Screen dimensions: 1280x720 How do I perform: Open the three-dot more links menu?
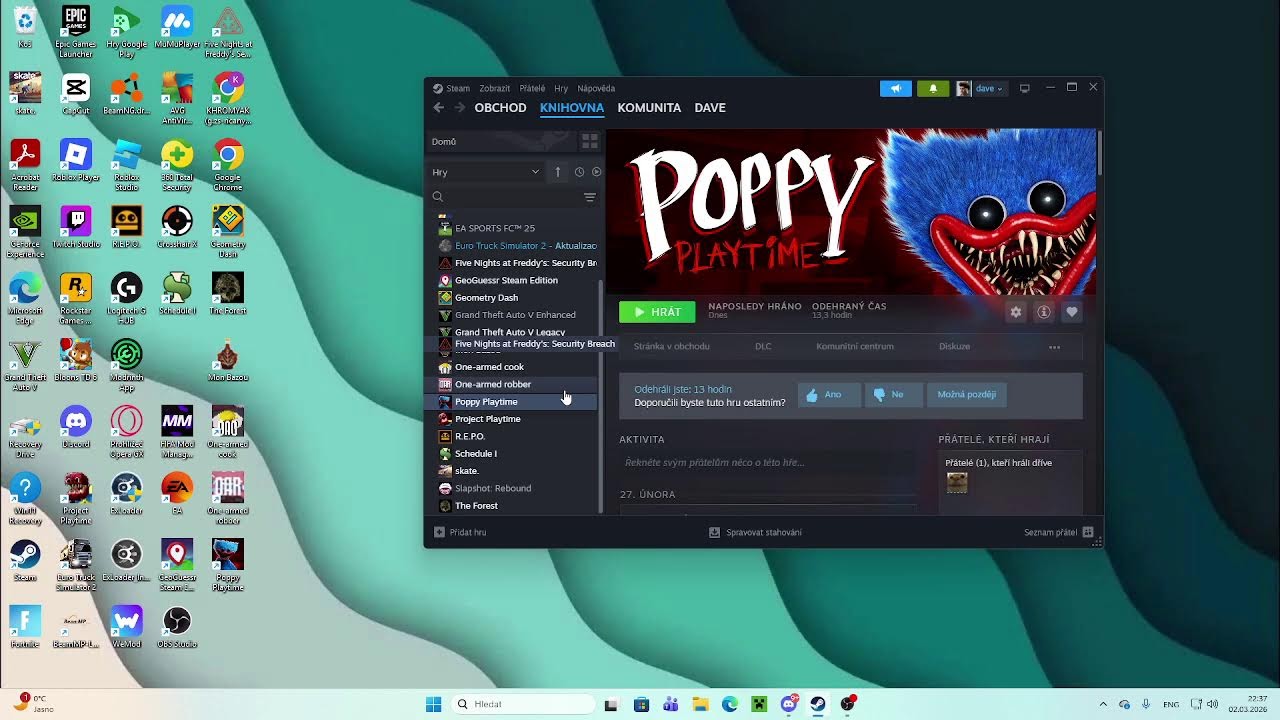(x=1054, y=347)
